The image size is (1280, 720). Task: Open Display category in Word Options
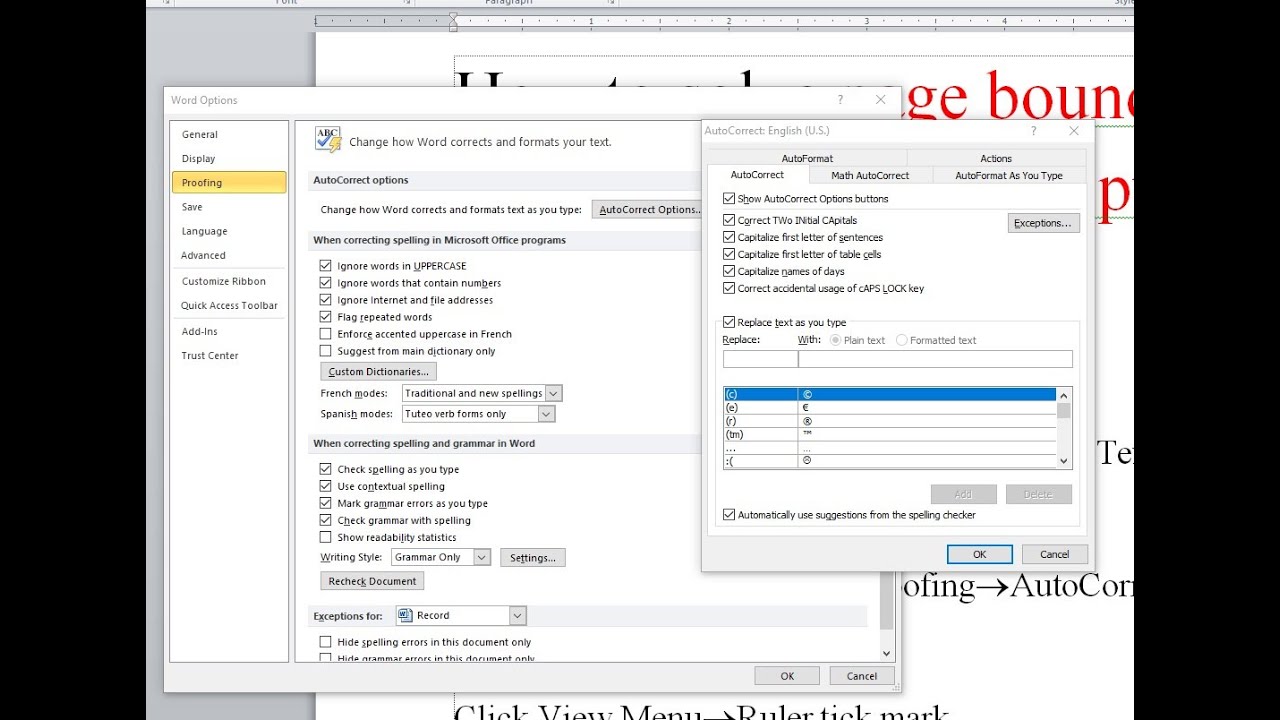(x=229, y=158)
